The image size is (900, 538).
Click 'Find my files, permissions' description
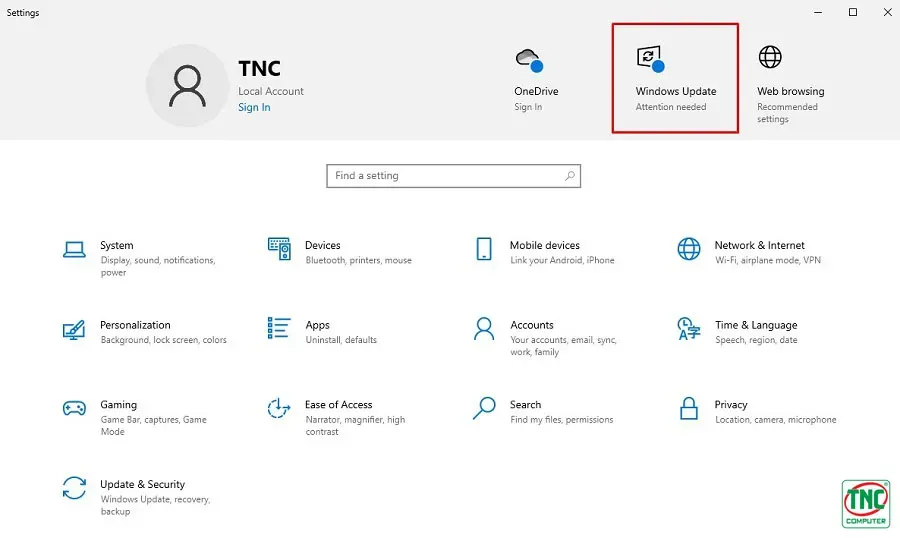[x=561, y=420]
